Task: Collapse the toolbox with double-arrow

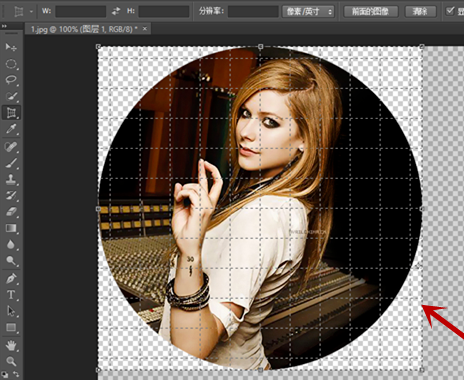Action: coord(4,26)
